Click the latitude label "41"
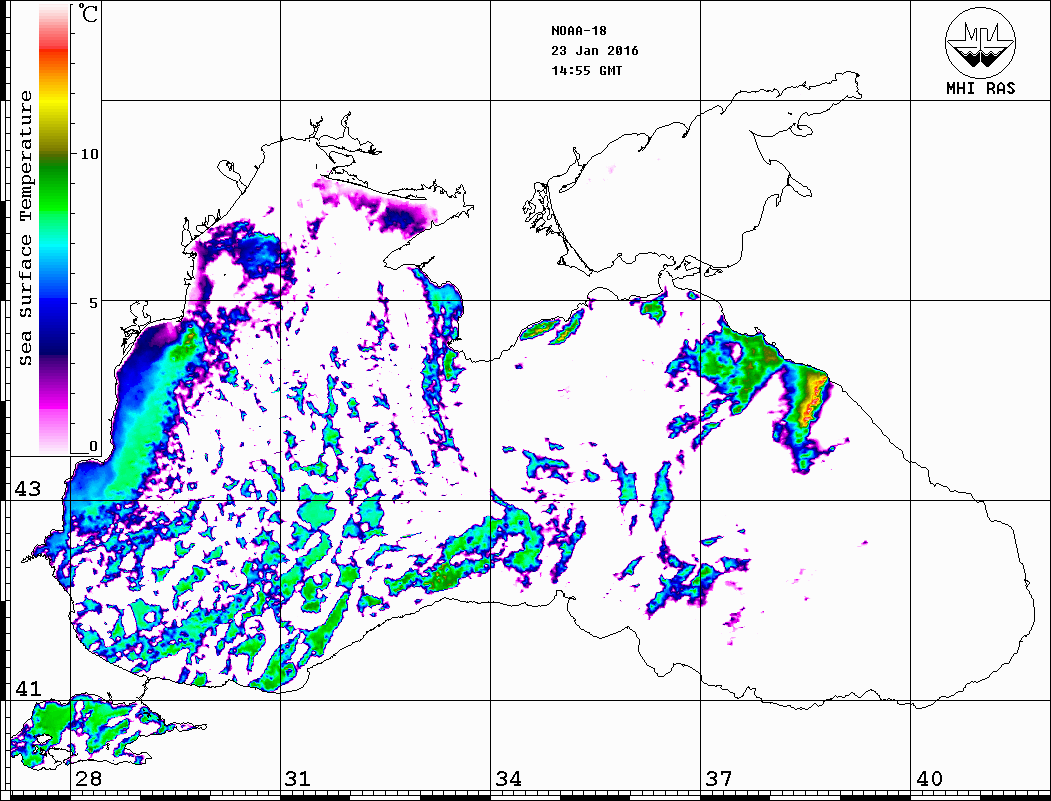This screenshot has height=801, width=1051. pyautogui.click(x=28, y=688)
